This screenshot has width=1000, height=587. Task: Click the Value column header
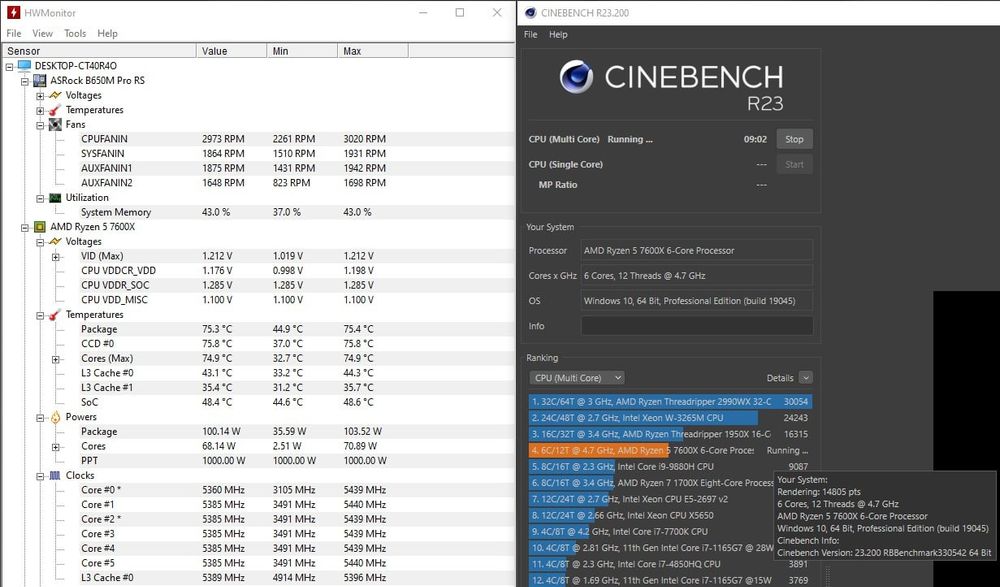coord(232,51)
